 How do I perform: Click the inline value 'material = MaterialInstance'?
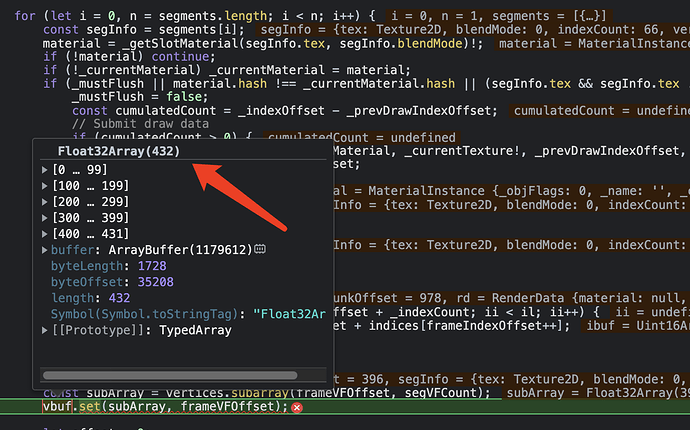click(x=594, y=44)
